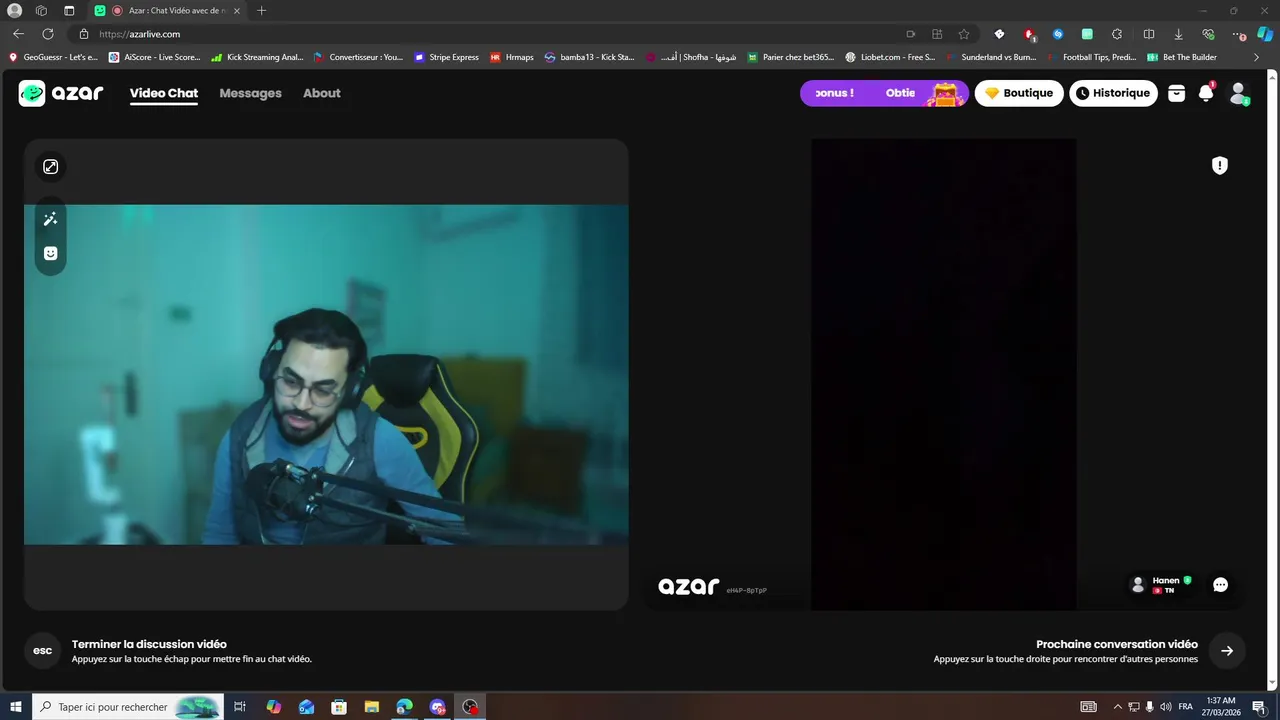Screen dimensions: 1280x720
Task: Click the Windows taskbar search box
Action: [x=127, y=707]
